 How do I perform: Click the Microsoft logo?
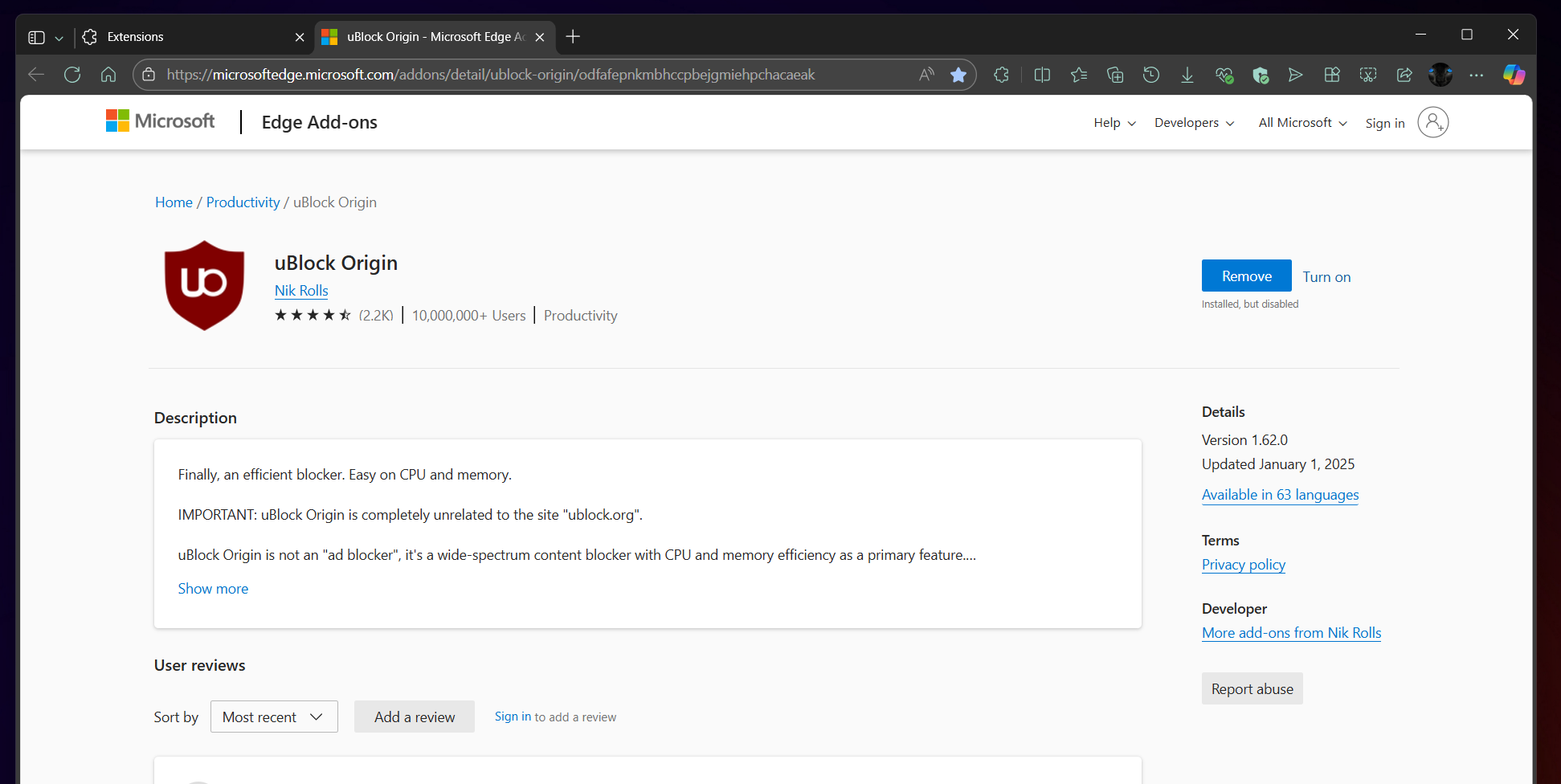pos(161,121)
